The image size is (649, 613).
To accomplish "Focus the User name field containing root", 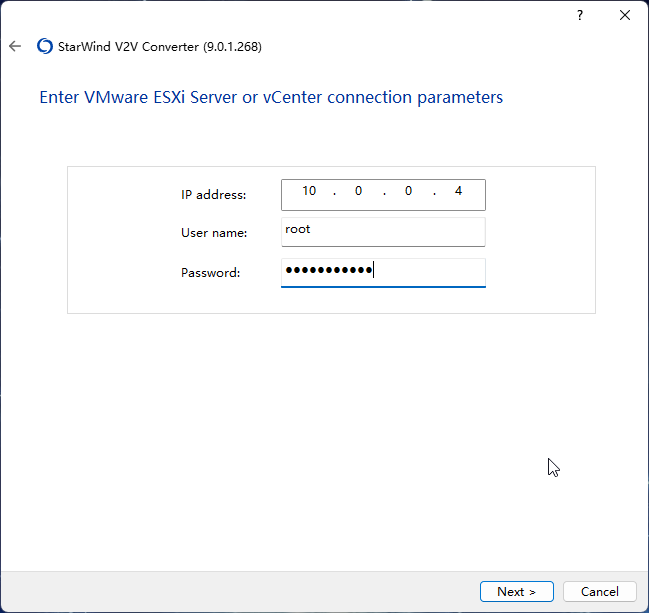I will 383,232.
